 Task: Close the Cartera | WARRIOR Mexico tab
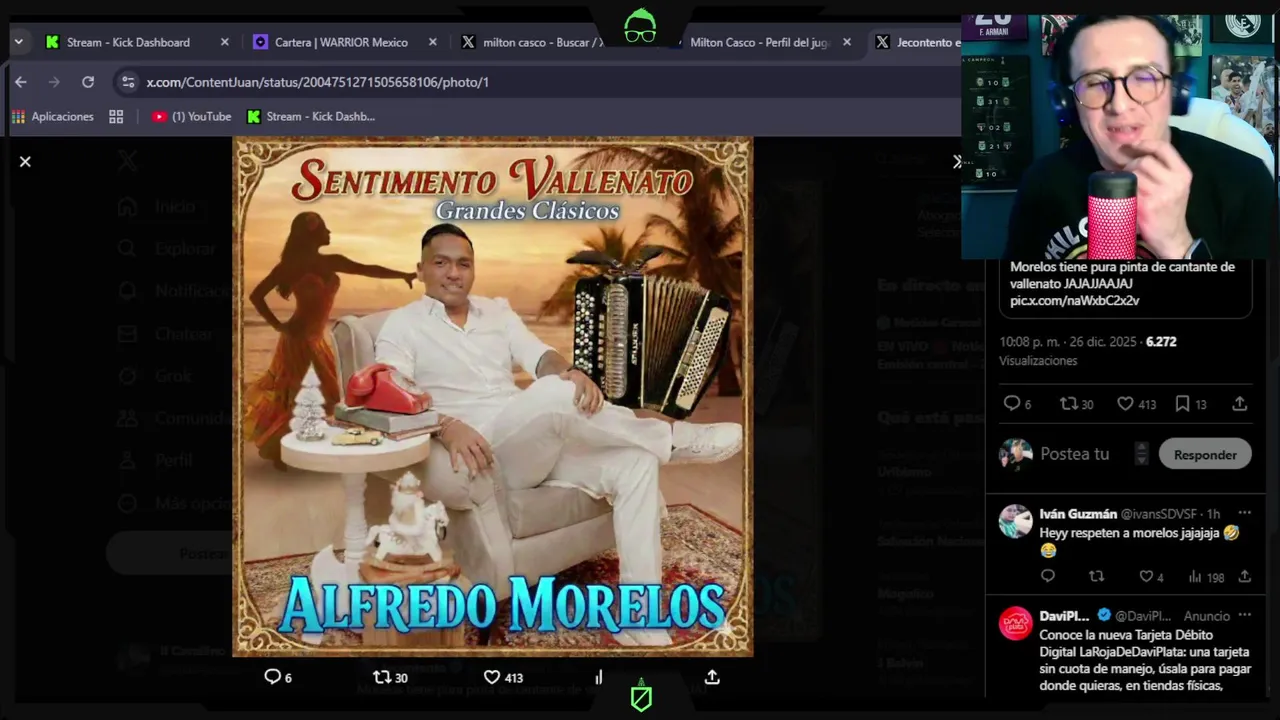pos(433,42)
